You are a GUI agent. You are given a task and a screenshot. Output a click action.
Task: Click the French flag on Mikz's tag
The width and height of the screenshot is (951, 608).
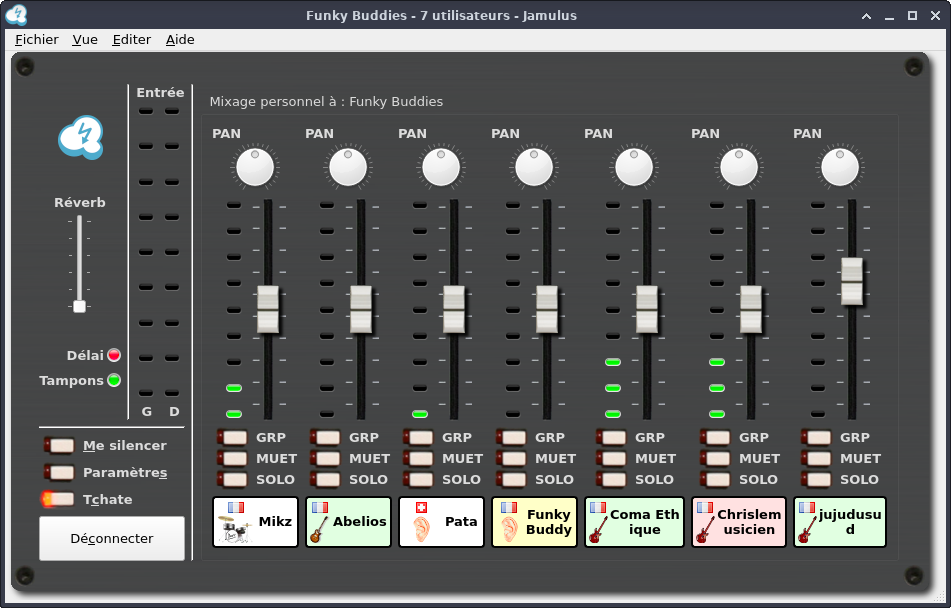(236, 507)
